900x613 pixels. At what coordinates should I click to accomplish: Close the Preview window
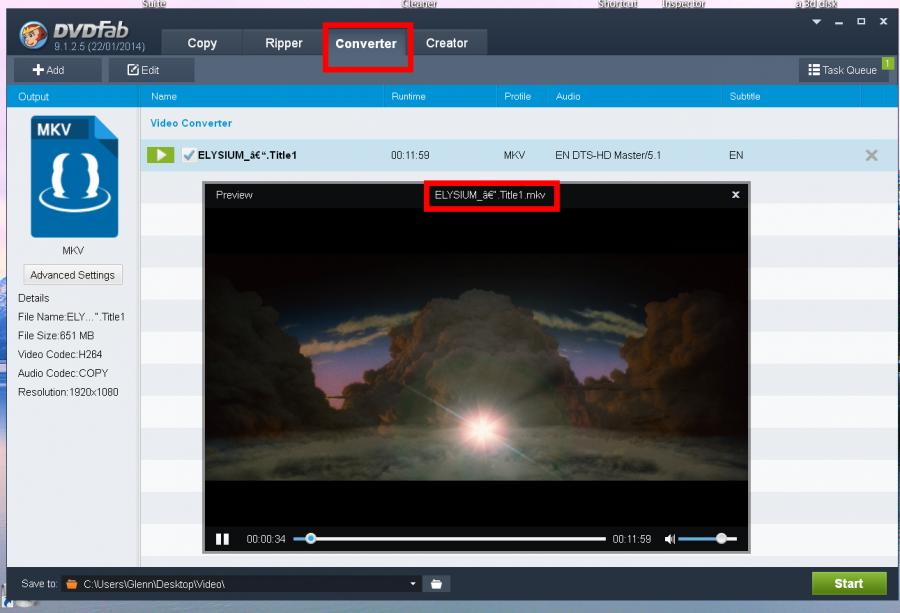pos(735,195)
